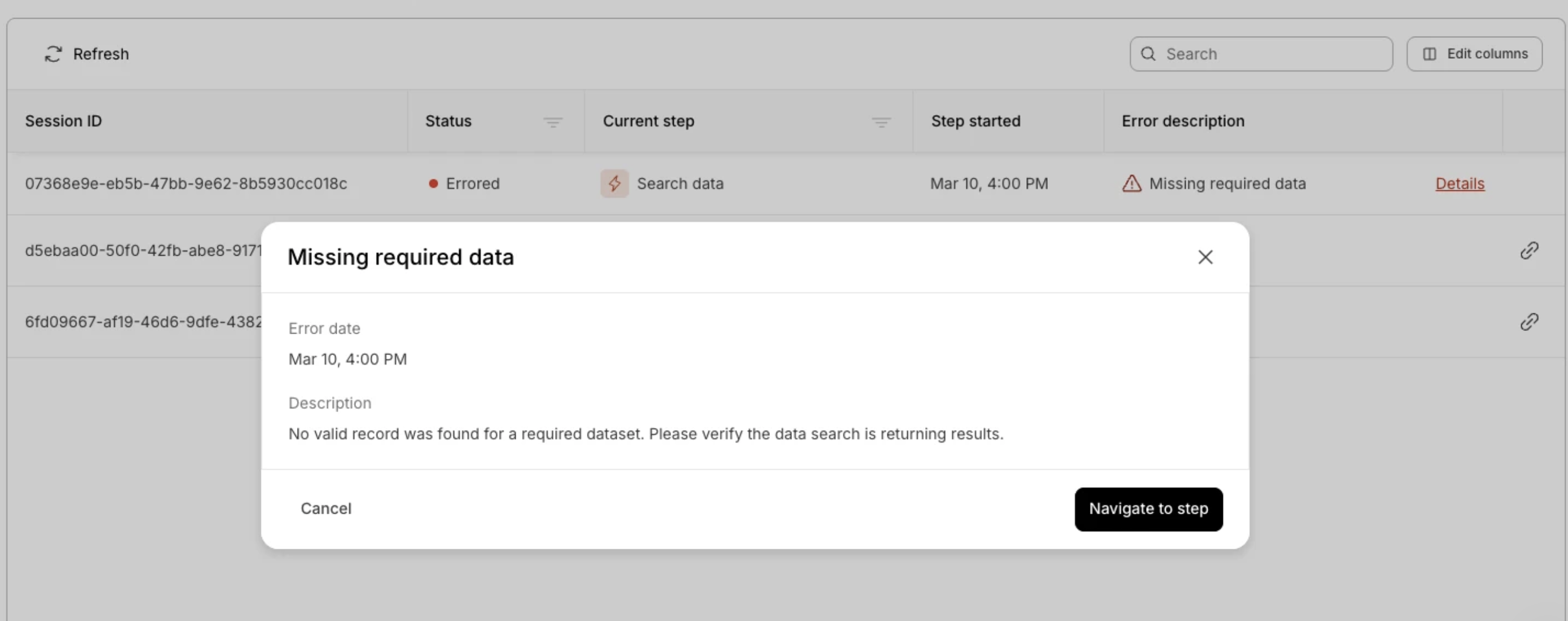
Task: Select the session row starting with 6fd09667
Action: point(143,322)
